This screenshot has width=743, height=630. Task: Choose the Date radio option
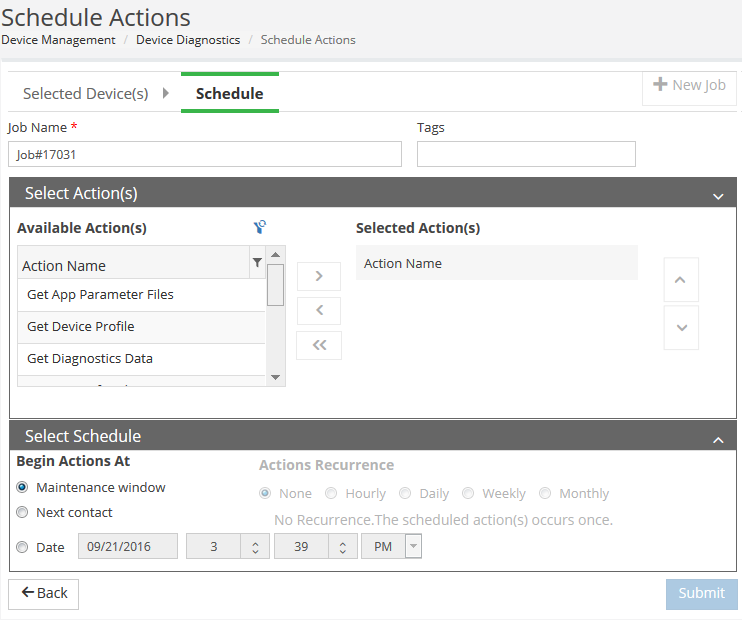point(22,547)
